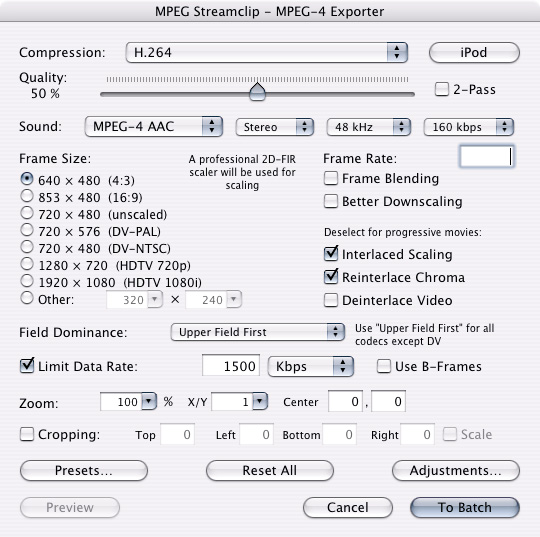Click the Adjustments... button

click(x=456, y=471)
